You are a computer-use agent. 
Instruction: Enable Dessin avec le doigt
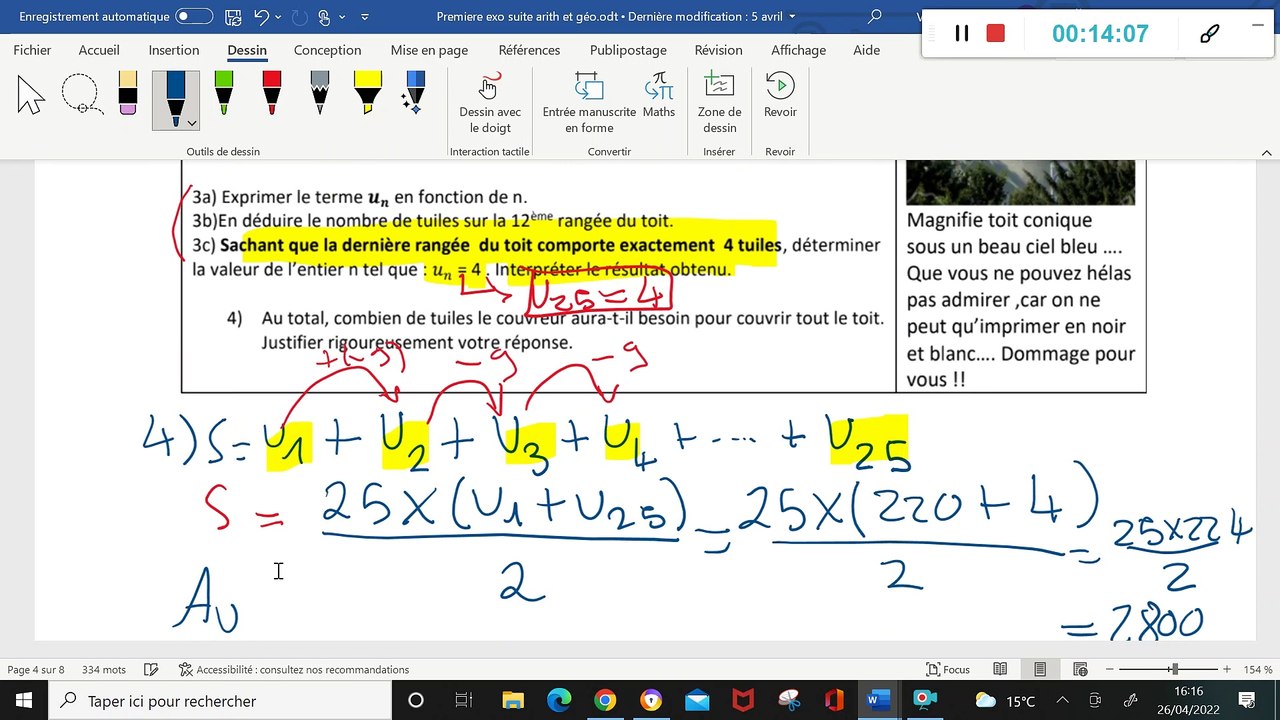pos(490,103)
